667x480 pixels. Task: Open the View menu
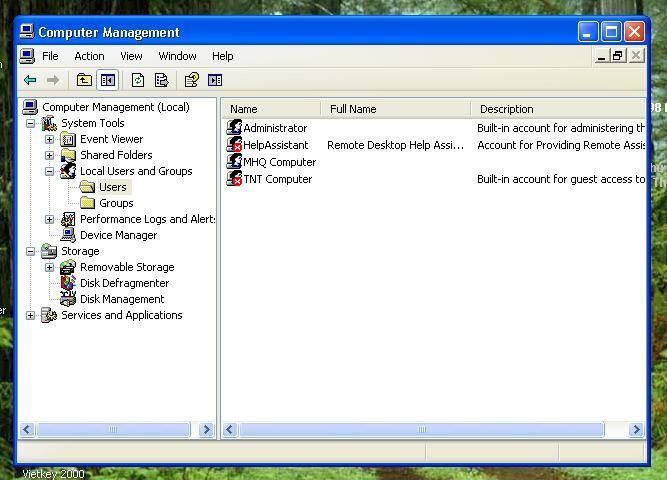(x=131, y=56)
